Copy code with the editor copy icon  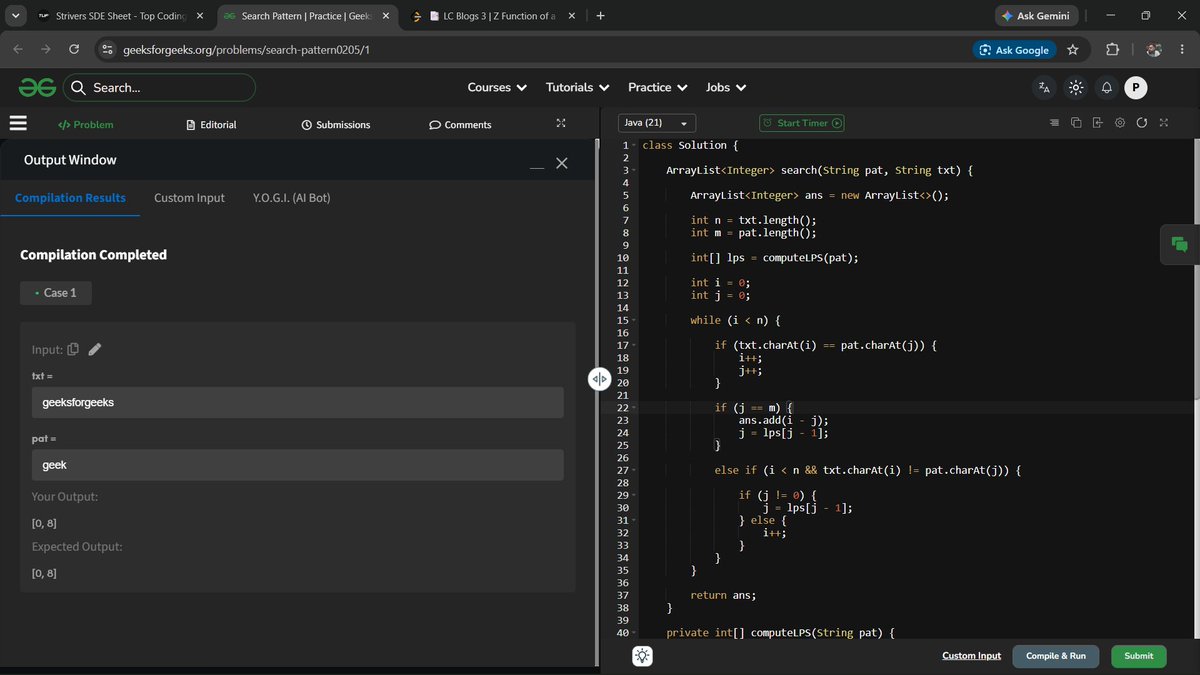point(1076,123)
